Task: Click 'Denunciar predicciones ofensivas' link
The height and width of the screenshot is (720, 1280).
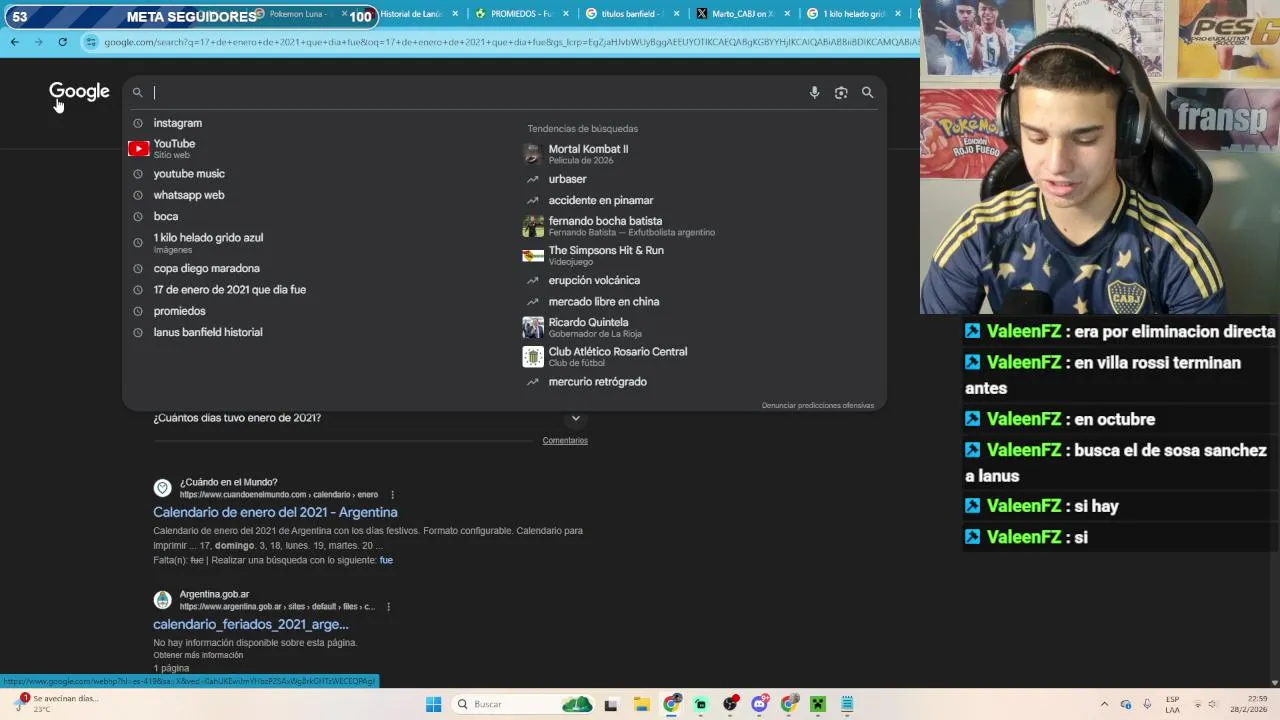Action: click(x=817, y=405)
